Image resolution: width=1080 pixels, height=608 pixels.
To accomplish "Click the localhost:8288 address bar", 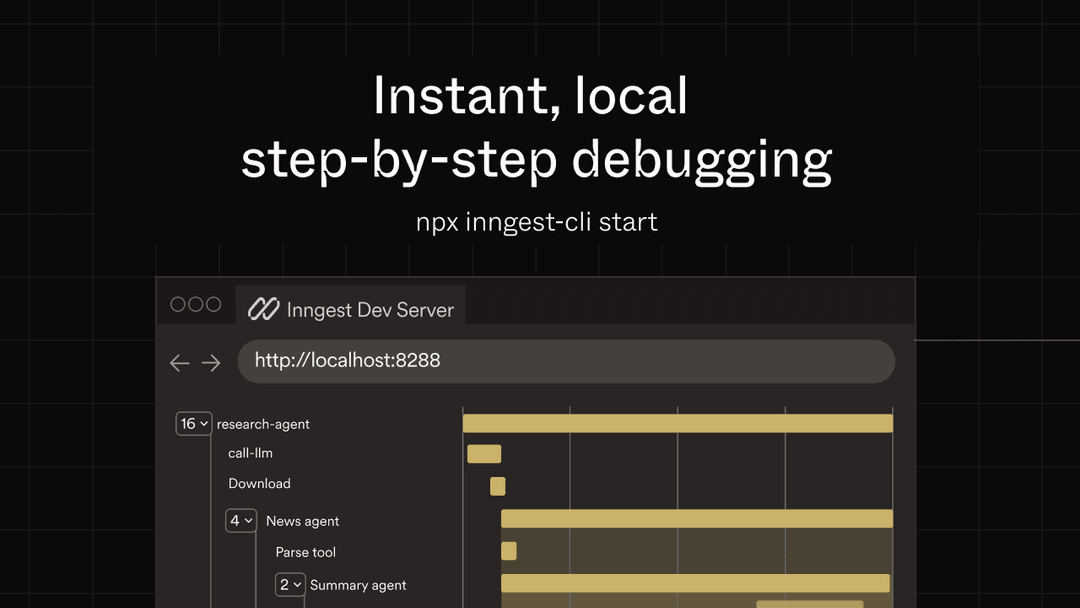I will (565, 361).
